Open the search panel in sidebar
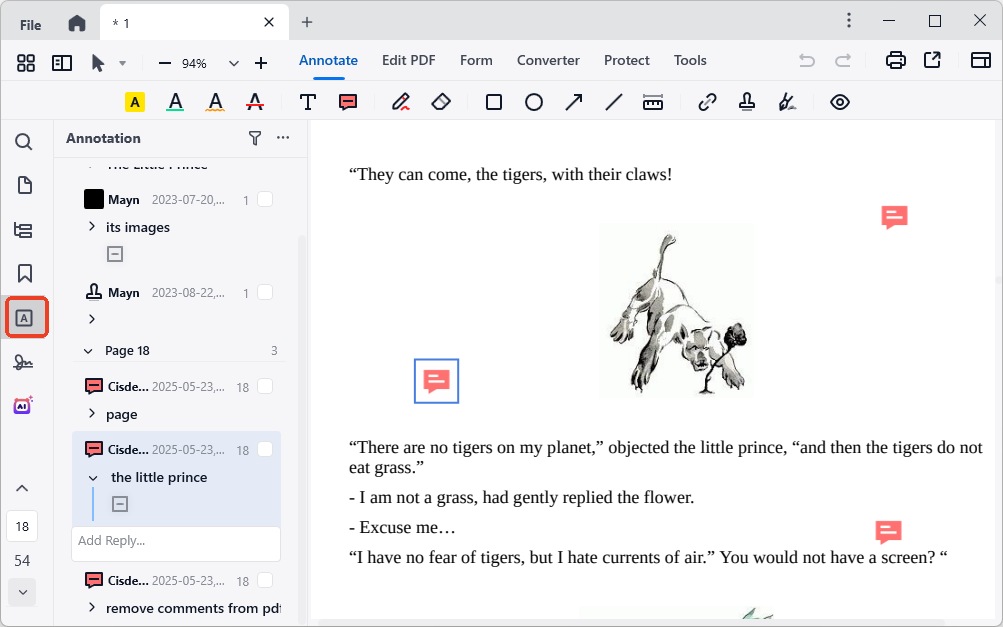The height and width of the screenshot is (627, 1003). [x=24, y=142]
